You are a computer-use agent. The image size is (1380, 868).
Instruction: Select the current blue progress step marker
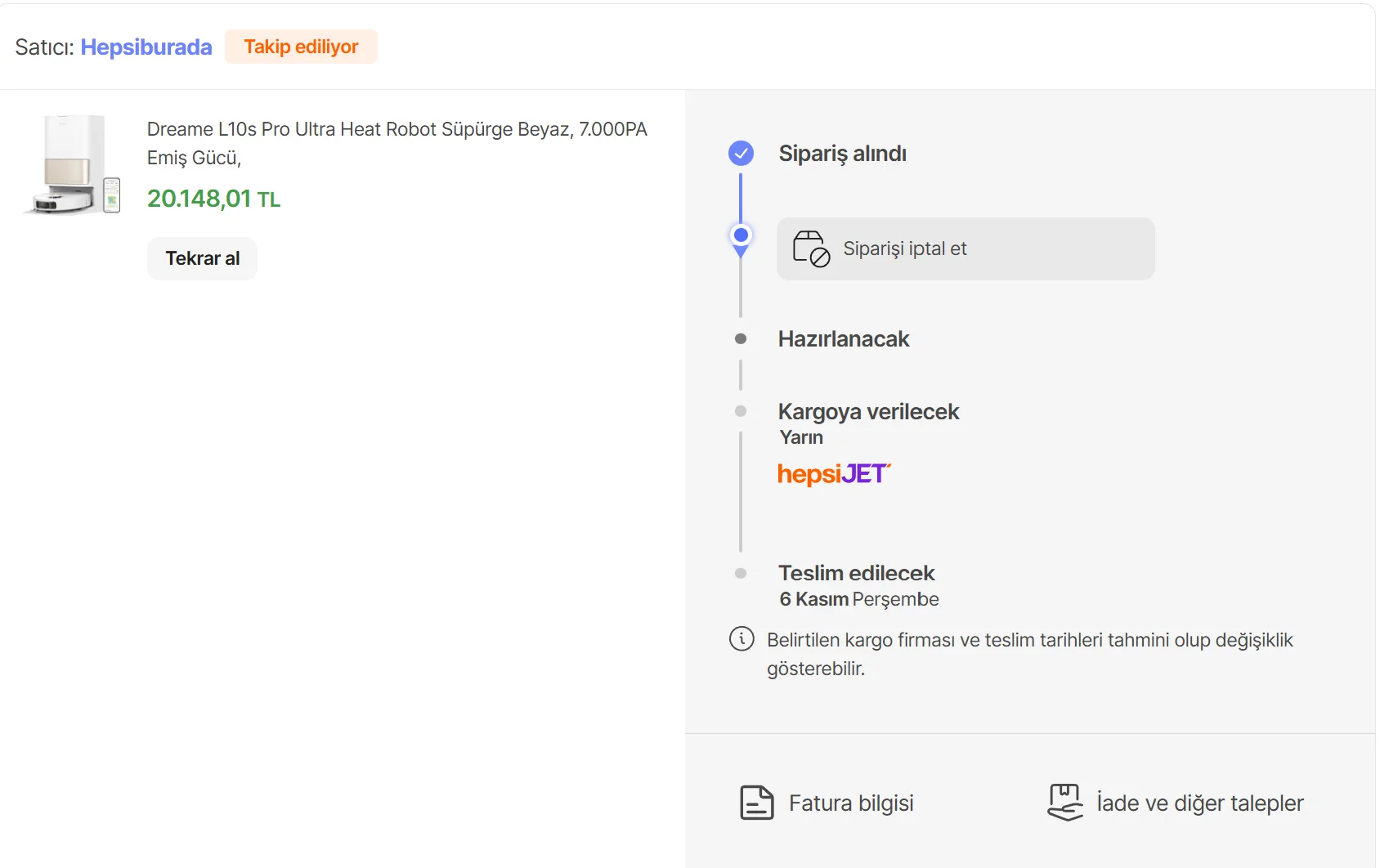pos(741,235)
